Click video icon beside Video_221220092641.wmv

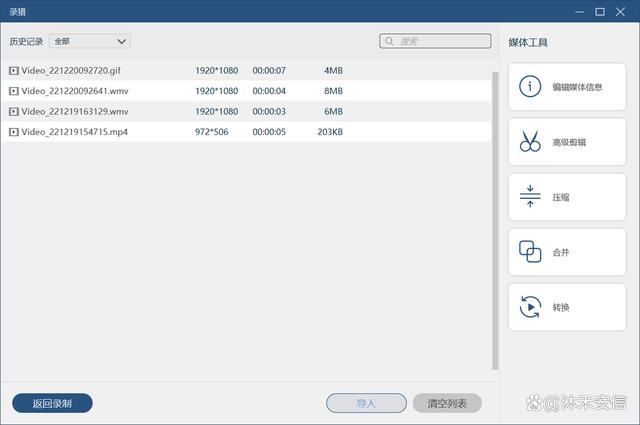coord(14,91)
